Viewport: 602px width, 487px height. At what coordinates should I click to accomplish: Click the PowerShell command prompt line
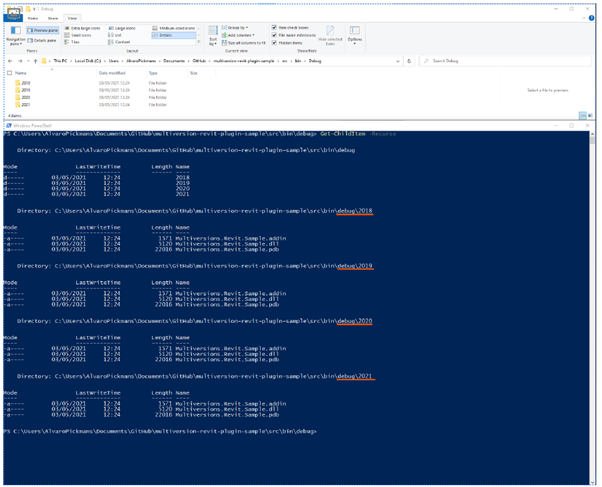click(x=160, y=431)
